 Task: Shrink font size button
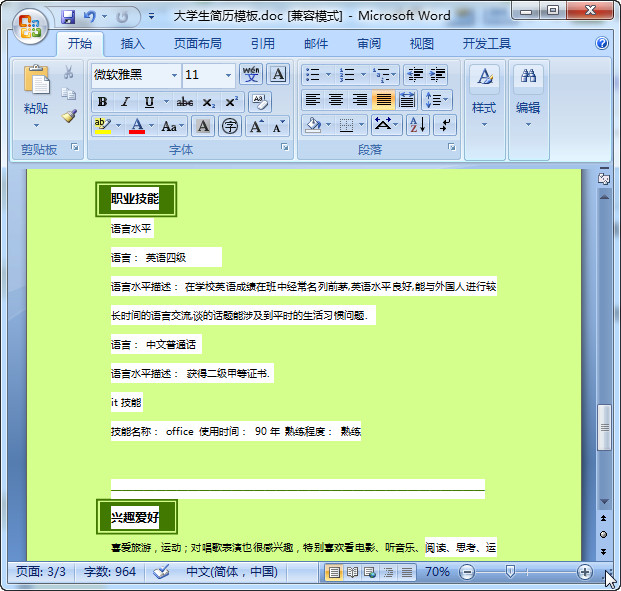278,126
